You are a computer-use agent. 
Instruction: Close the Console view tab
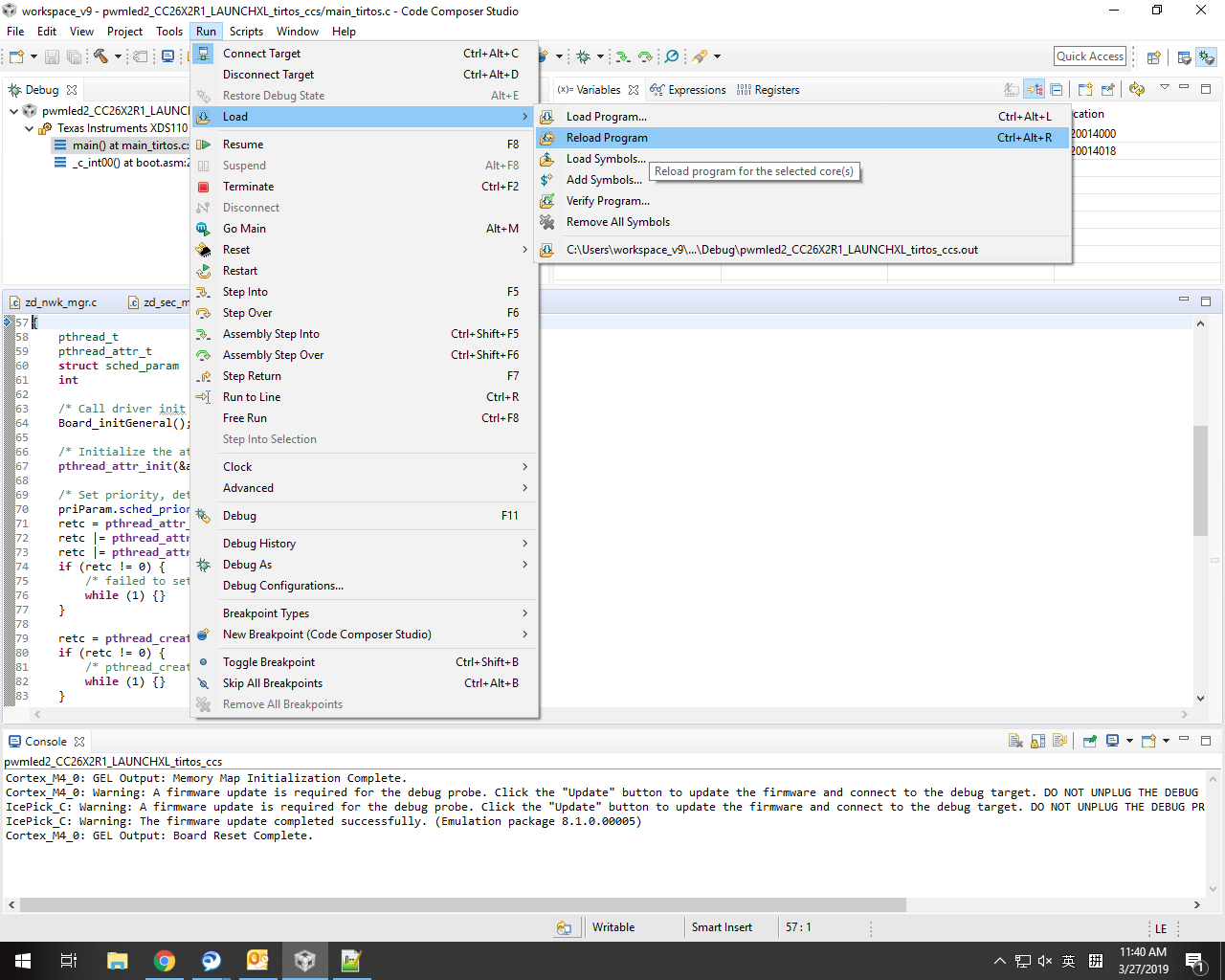pyautogui.click(x=79, y=742)
